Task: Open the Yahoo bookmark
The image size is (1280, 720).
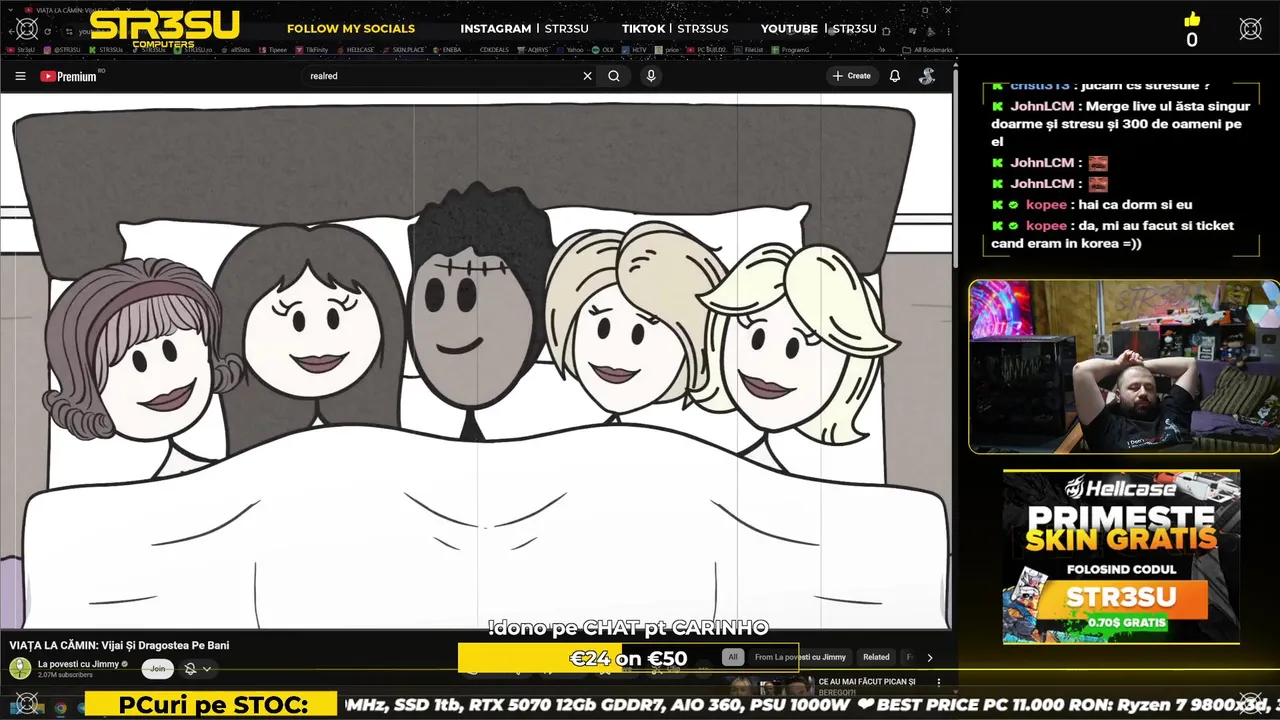Action: pyautogui.click(x=570, y=49)
